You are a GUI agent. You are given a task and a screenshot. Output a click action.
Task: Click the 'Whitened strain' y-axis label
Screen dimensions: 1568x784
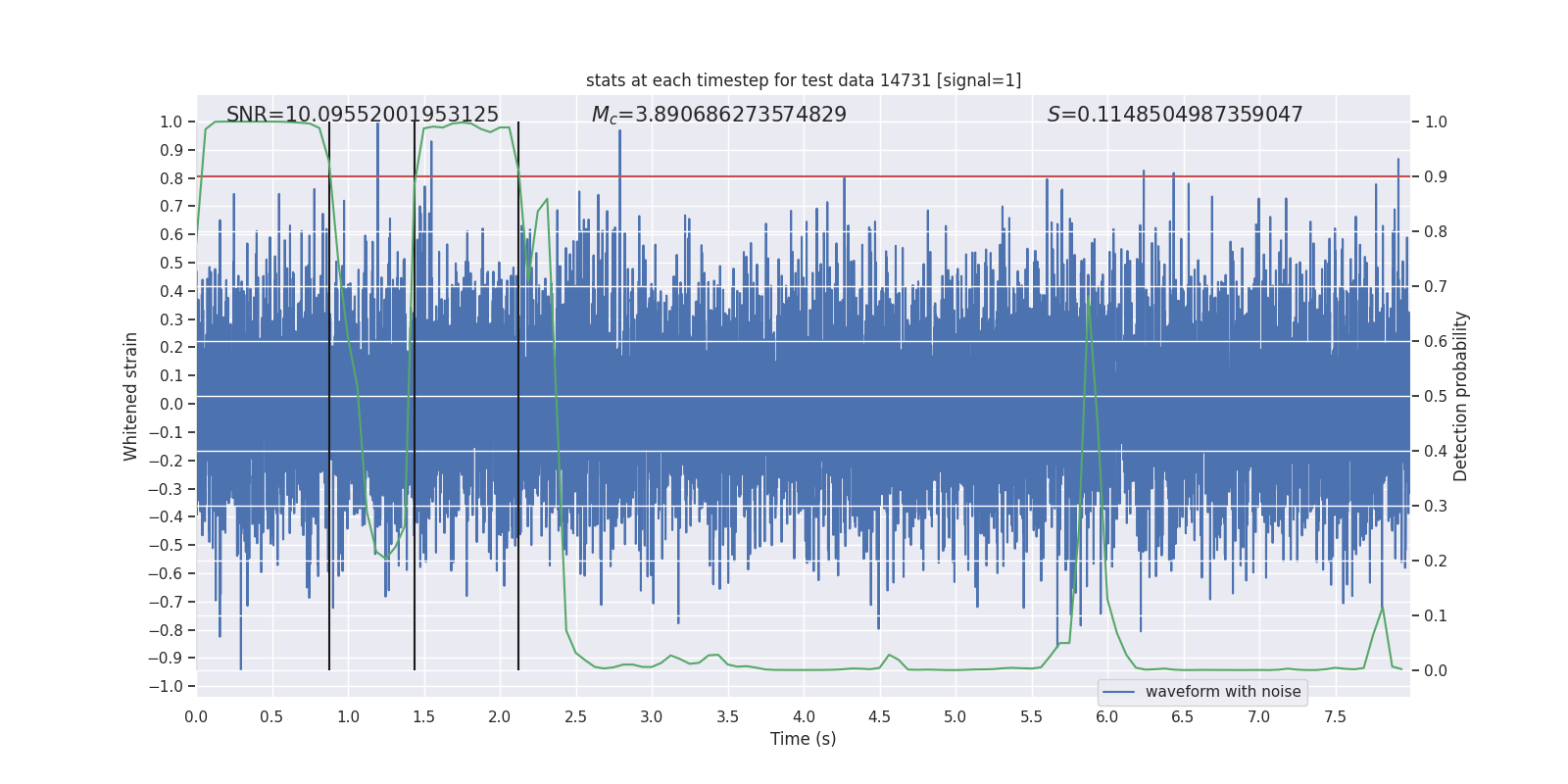coord(131,396)
